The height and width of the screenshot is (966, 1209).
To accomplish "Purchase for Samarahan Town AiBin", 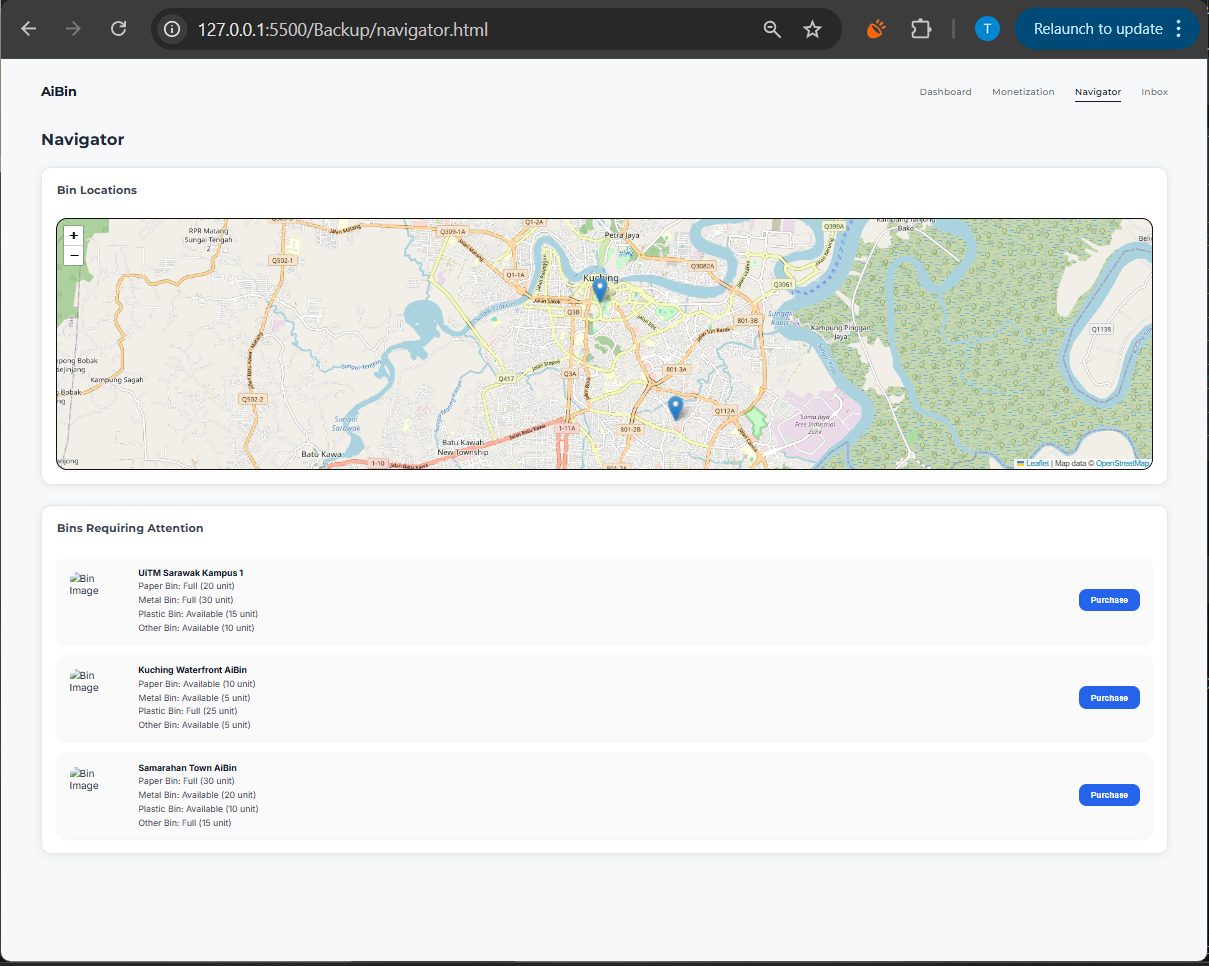I will click(1109, 795).
